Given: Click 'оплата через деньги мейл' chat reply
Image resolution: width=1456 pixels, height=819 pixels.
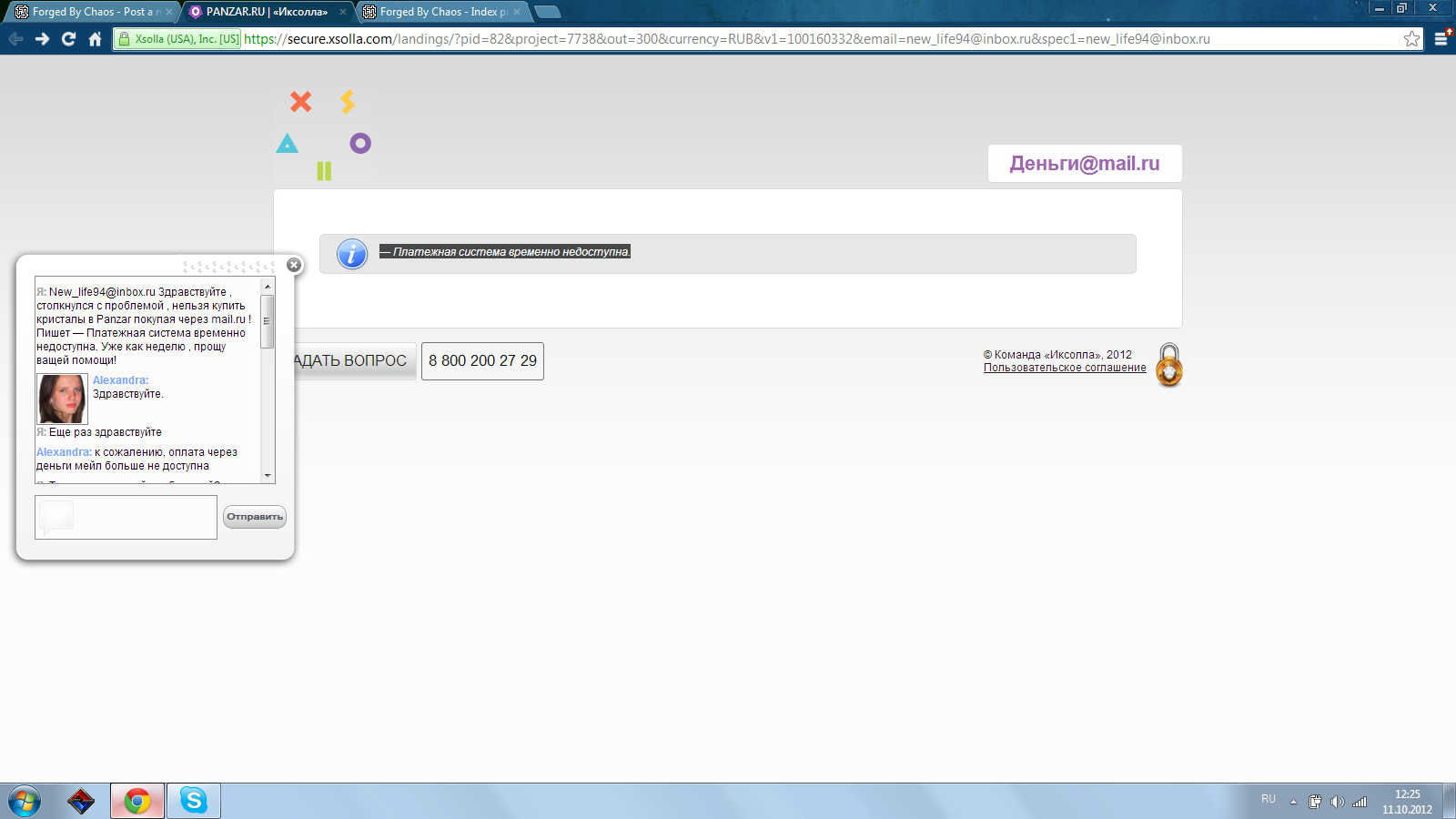Looking at the screenshot, I should 136,459.
